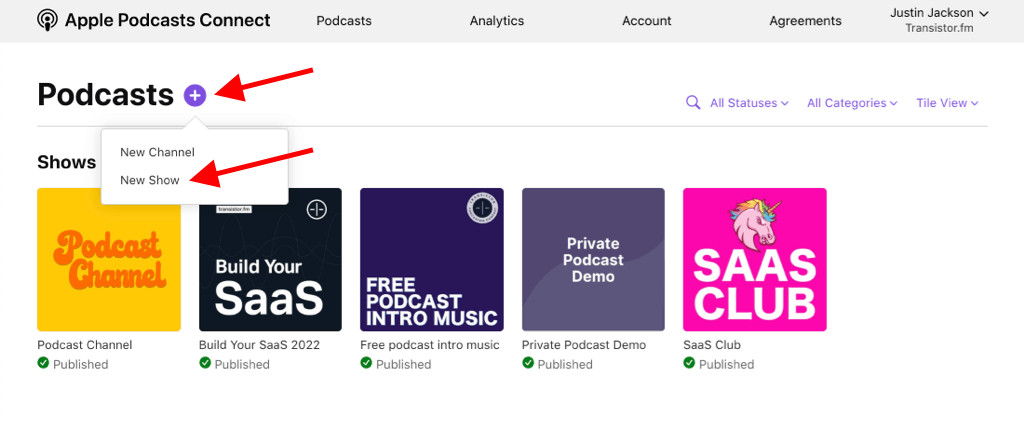
Task: Open Justin Jackson account menu
Action: 939,13
